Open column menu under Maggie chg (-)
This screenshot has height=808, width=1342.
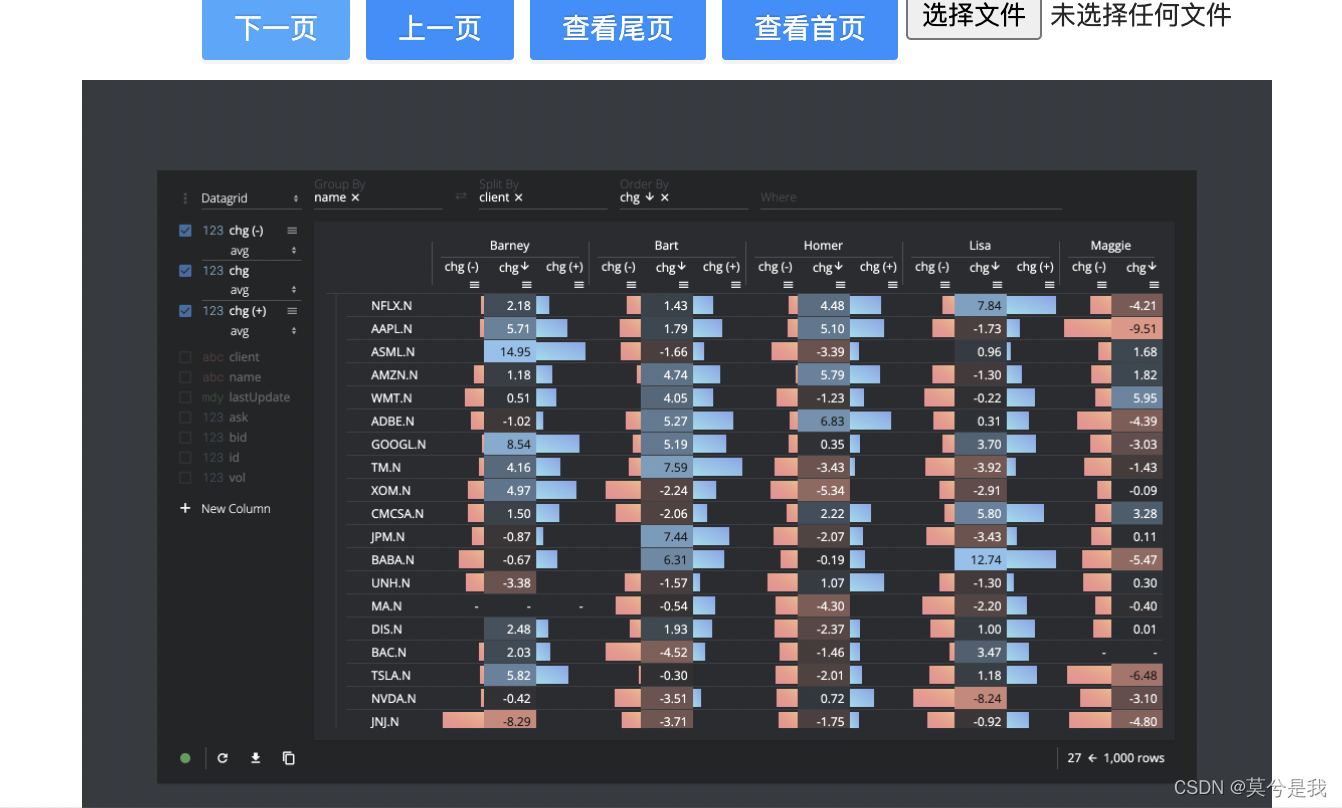(x=1101, y=284)
